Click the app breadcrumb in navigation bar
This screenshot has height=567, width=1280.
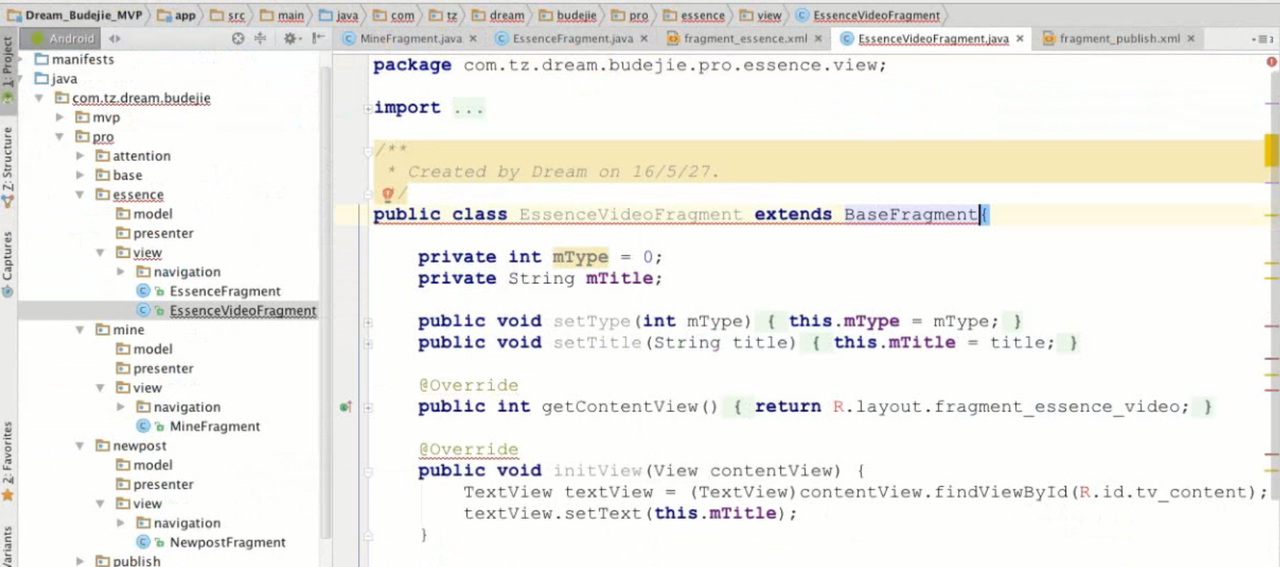[175, 15]
